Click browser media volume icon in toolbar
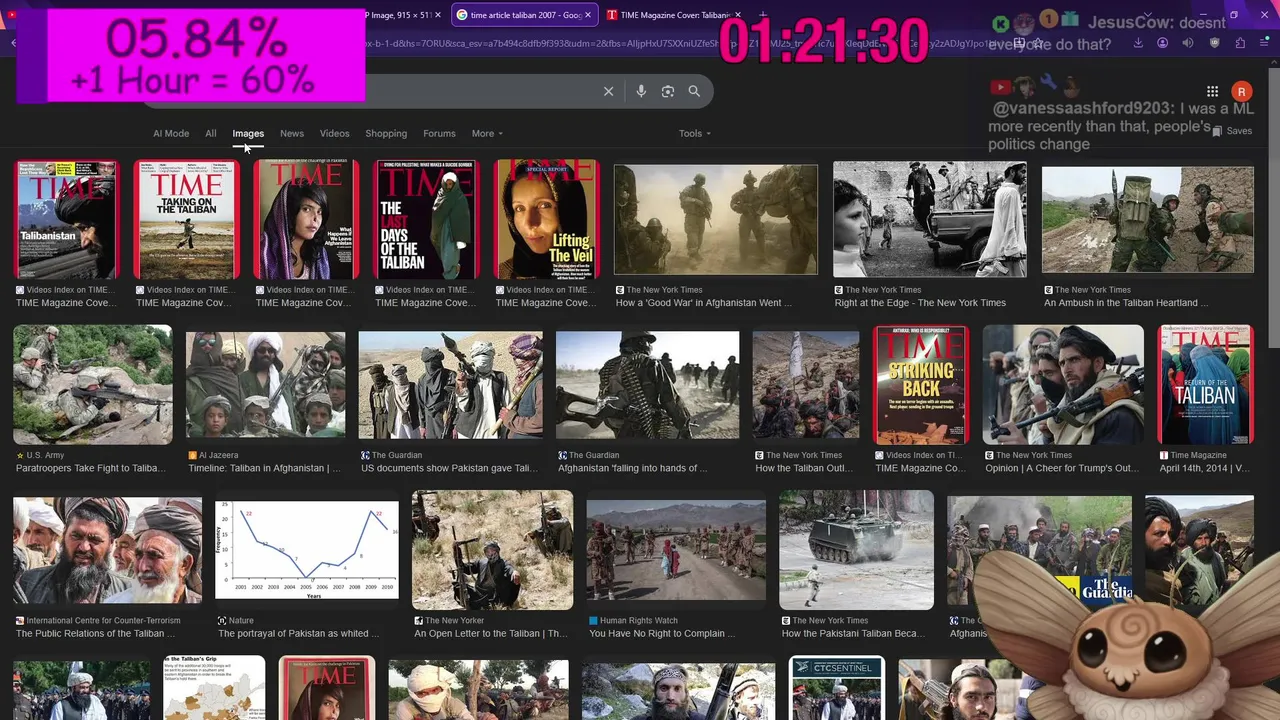Viewport: 1280px width, 720px height. click(x=1188, y=43)
